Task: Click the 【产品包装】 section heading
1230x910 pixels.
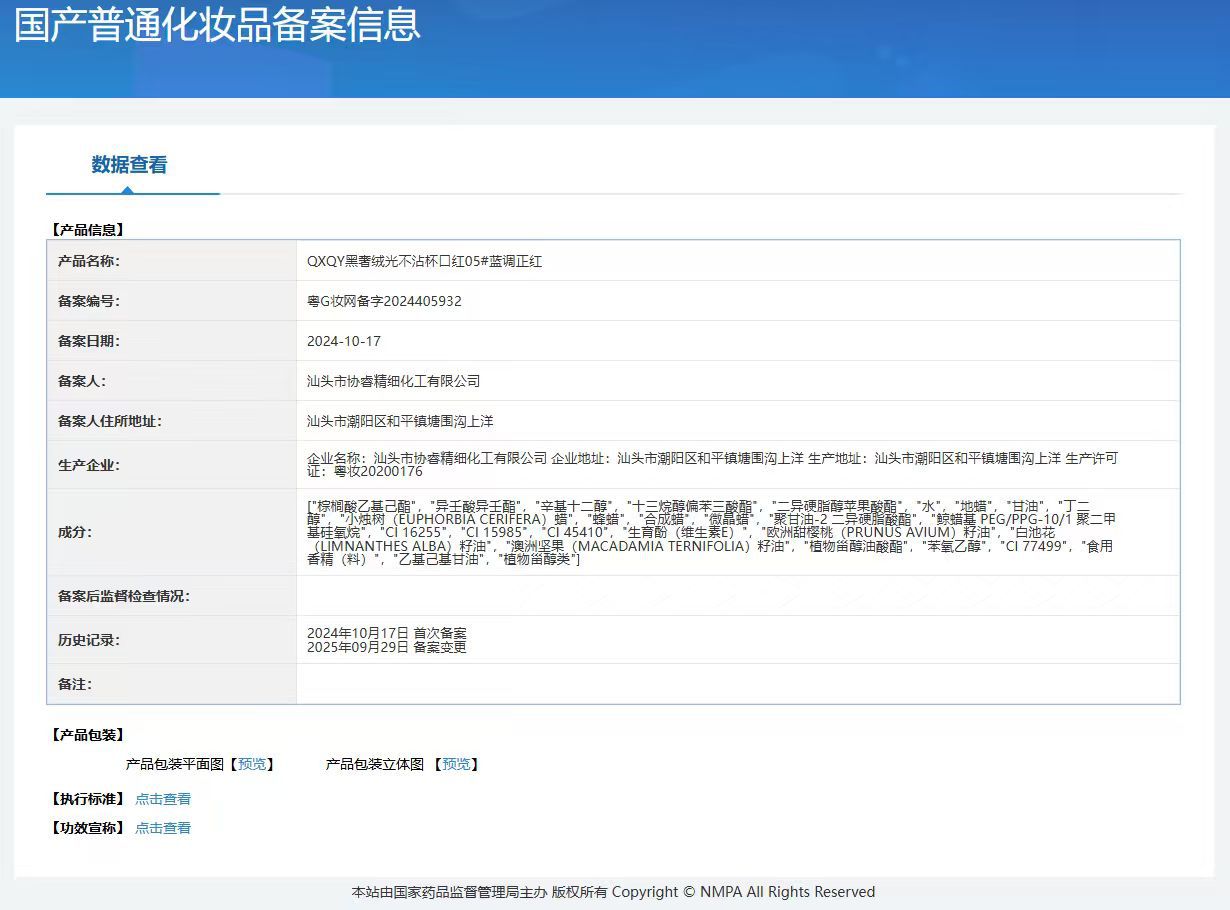Action: tap(88, 735)
